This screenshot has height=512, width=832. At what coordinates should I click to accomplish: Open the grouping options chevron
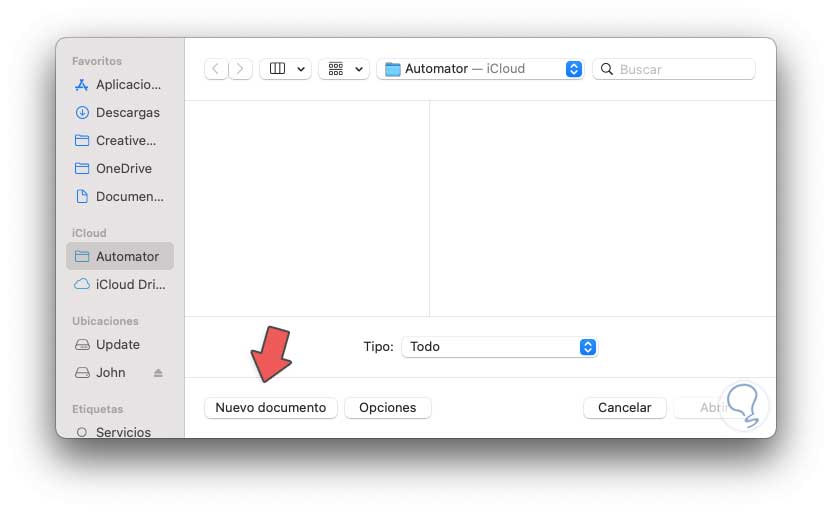pos(359,69)
